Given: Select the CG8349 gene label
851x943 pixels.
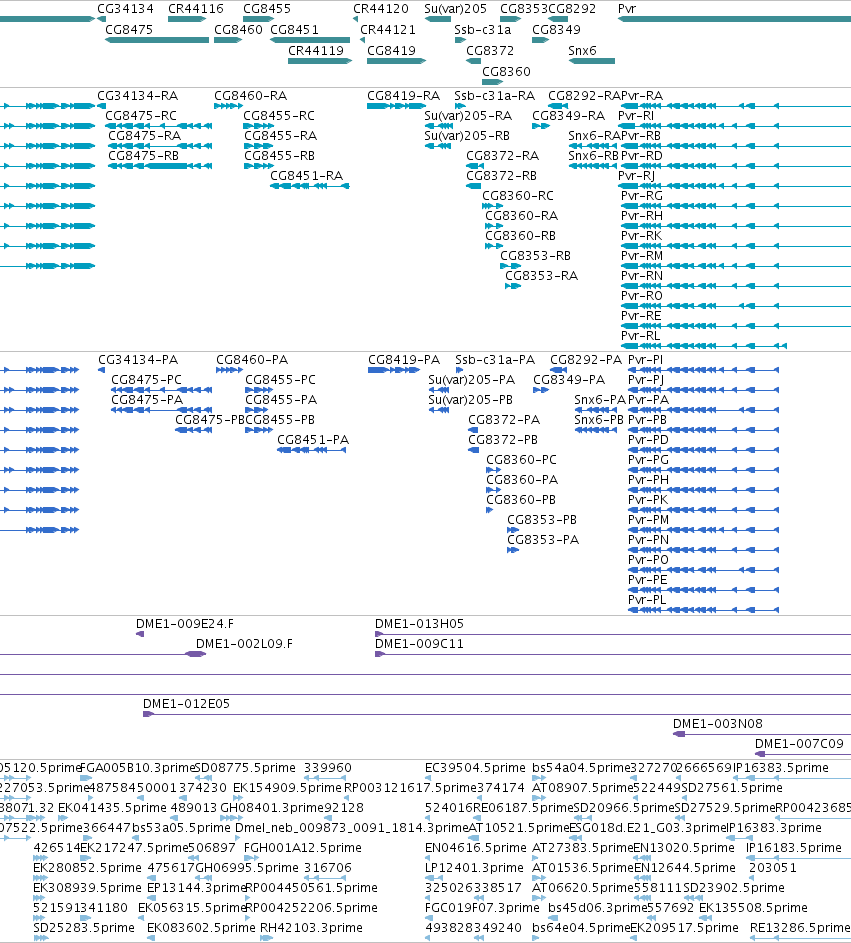Looking at the screenshot, I should [x=556, y=29].
